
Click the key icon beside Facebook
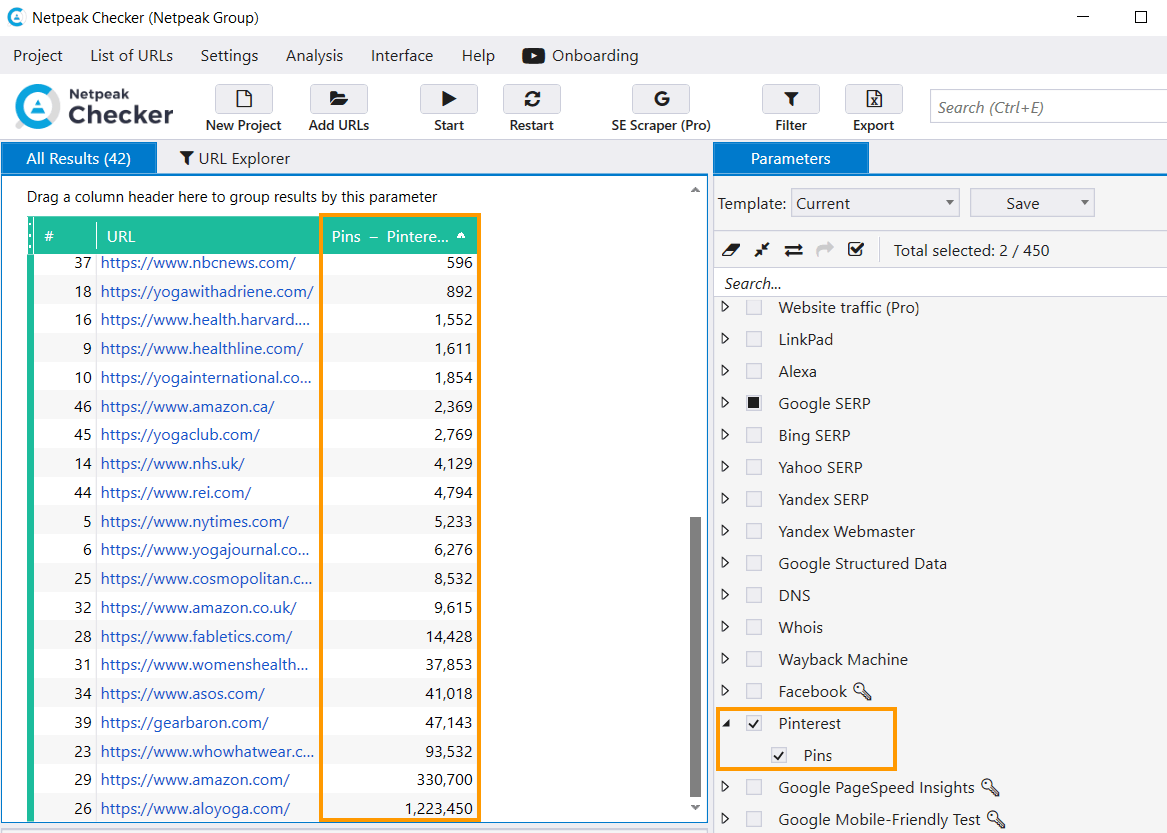click(x=862, y=692)
